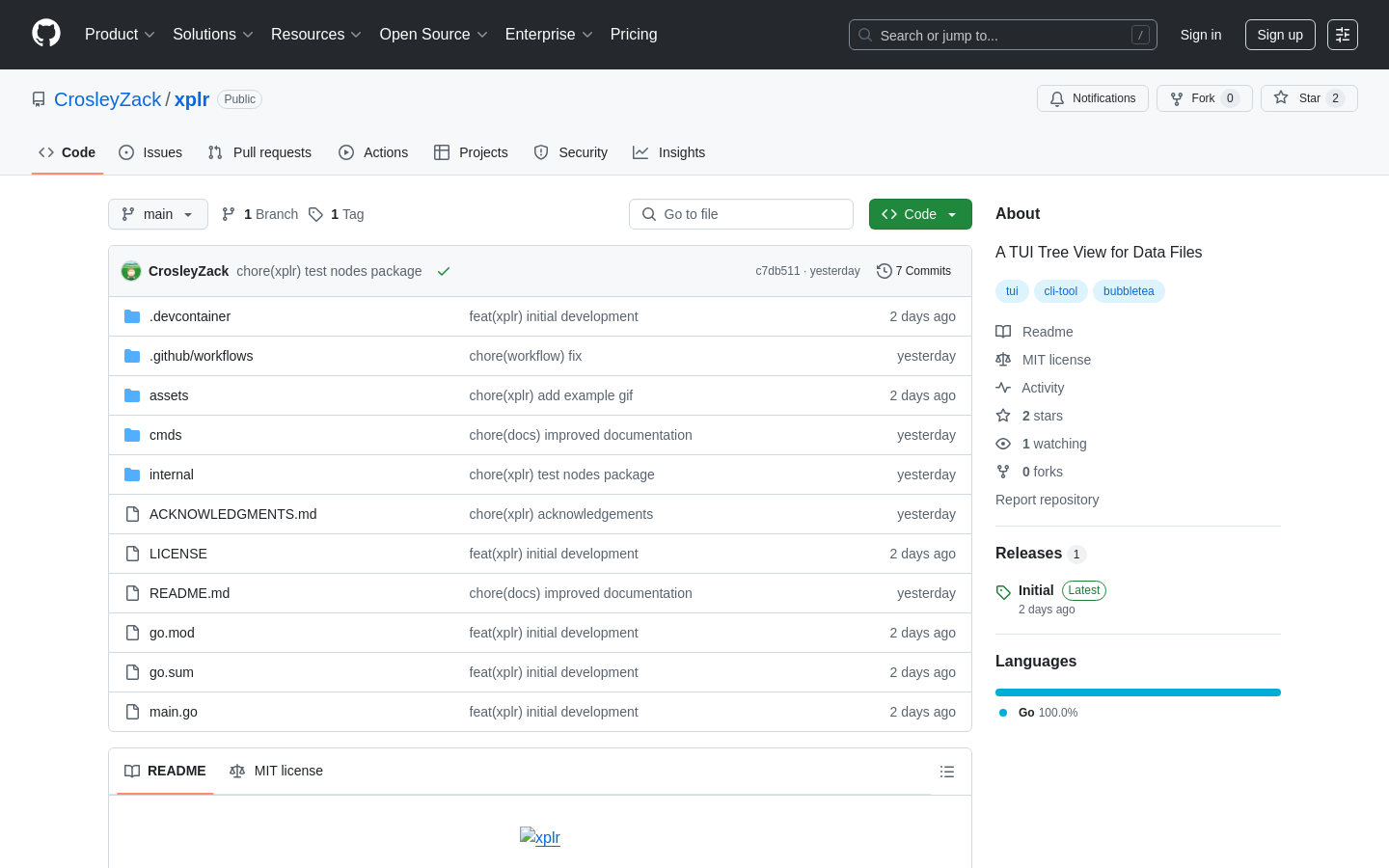Open the README outline list icon
Viewport: 1389px width, 868px height.
point(947,772)
